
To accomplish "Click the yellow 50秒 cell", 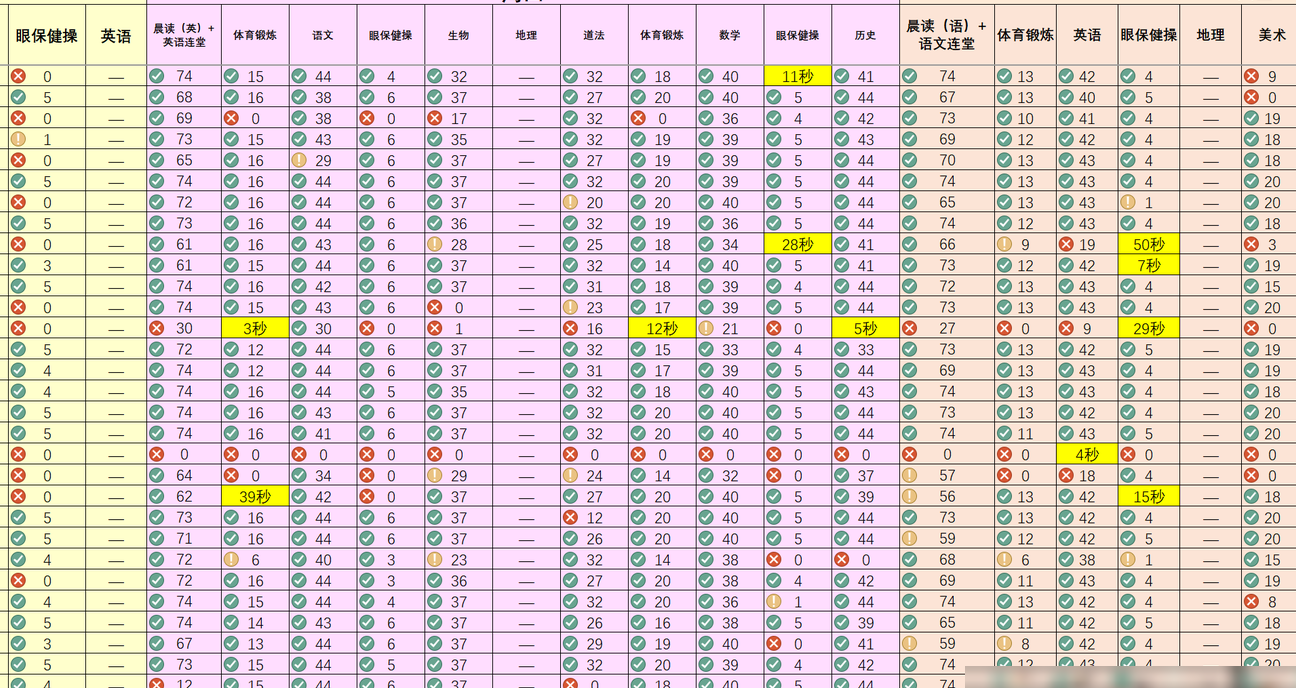I will (1148, 244).
